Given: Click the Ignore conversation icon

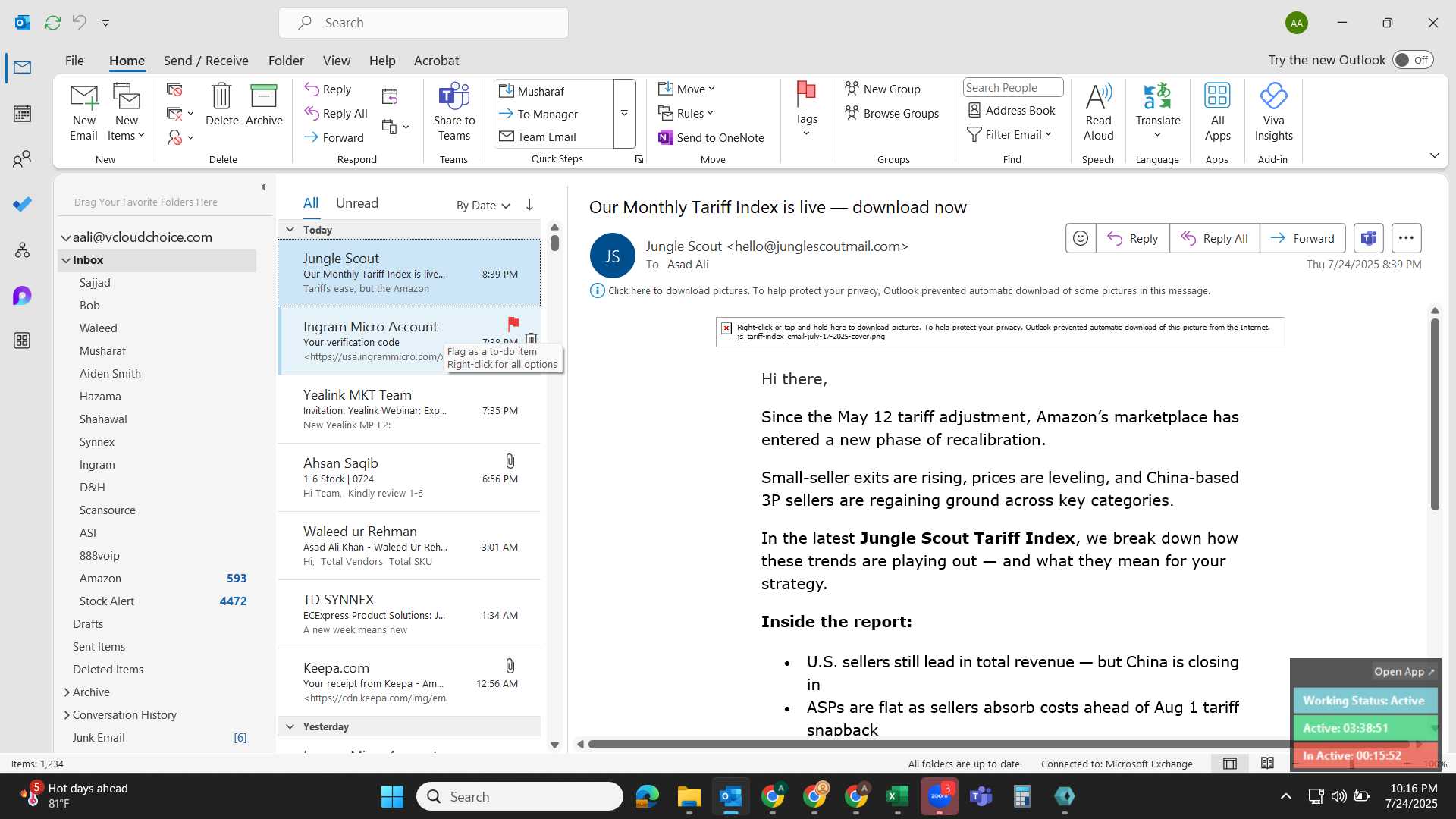Looking at the screenshot, I should pyautogui.click(x=174, y=89).
